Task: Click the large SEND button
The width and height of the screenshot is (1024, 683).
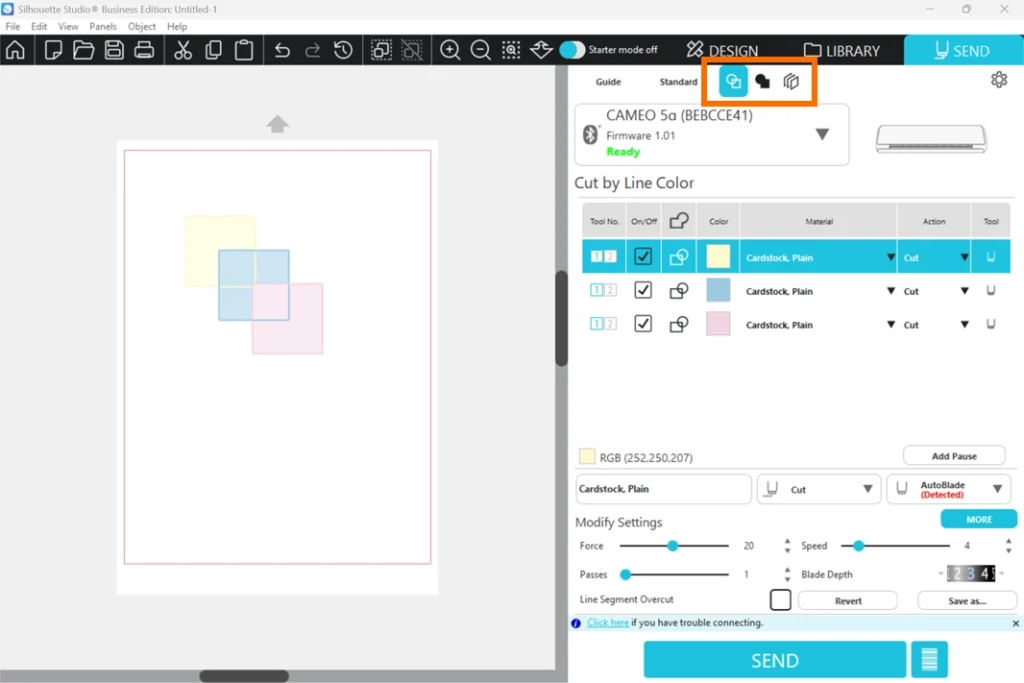Action: 774,661
